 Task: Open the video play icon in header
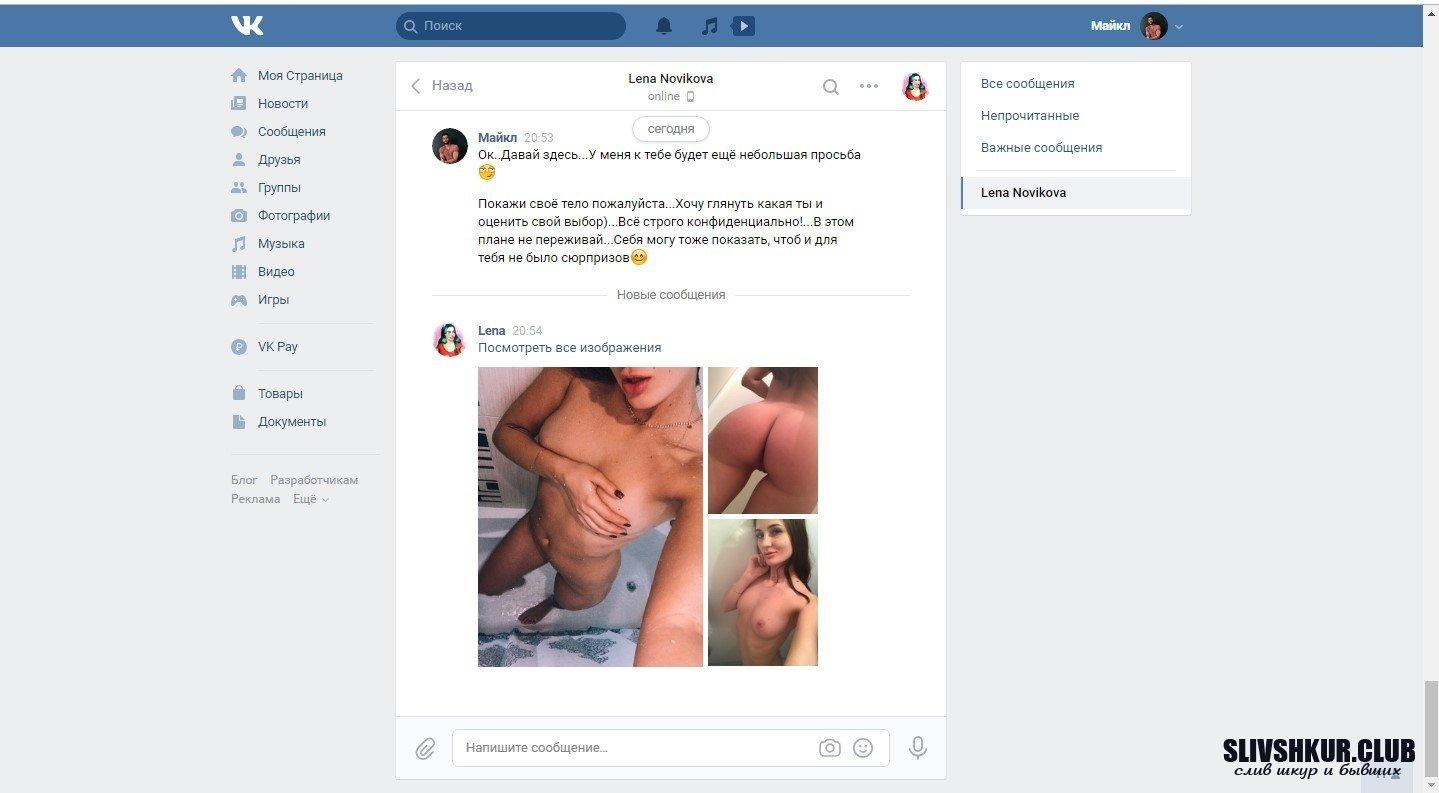[x=743, y=26]
